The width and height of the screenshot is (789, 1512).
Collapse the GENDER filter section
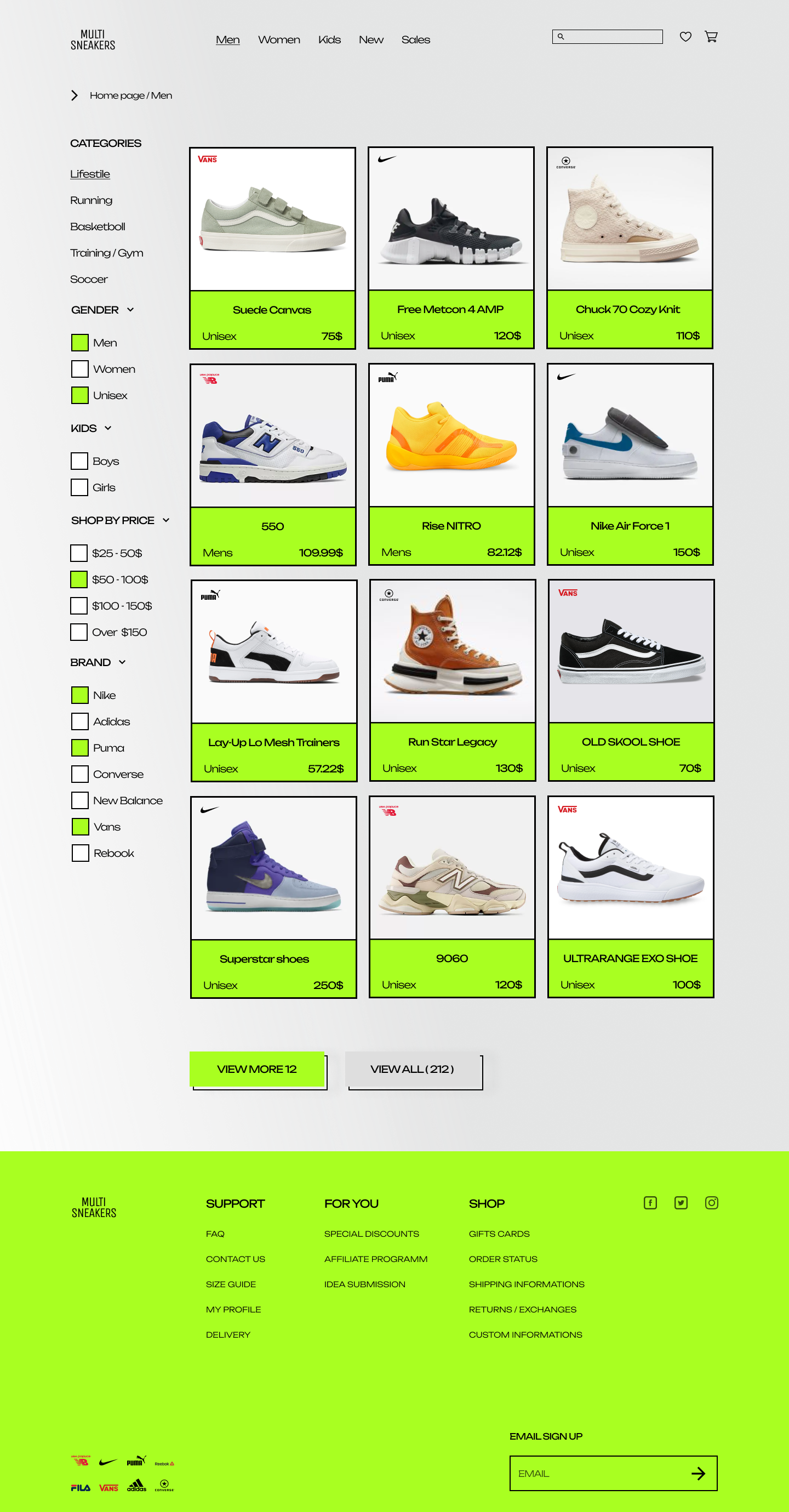click(x=130, y=310)
